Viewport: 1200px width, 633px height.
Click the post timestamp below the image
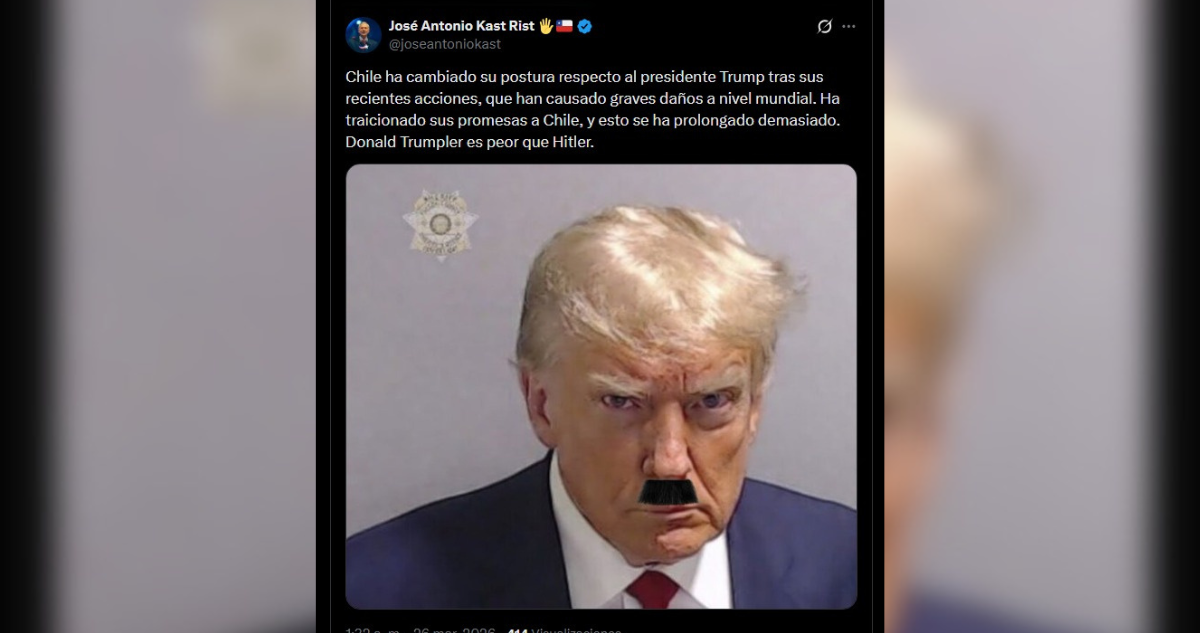coord(420,630)
